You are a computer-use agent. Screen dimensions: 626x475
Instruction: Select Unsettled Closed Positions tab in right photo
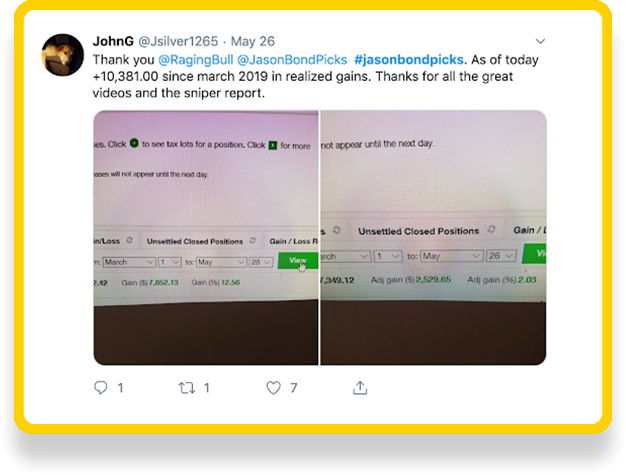point(418,231)
